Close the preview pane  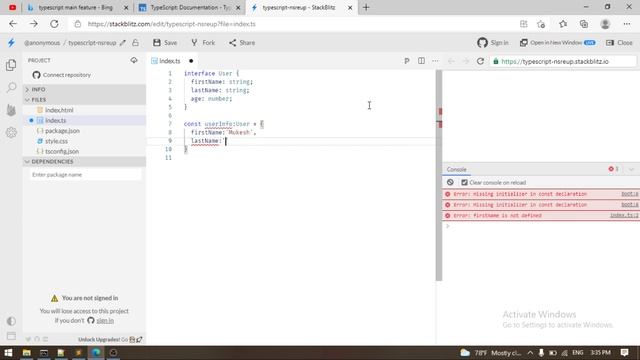click(x=619, y=42)
